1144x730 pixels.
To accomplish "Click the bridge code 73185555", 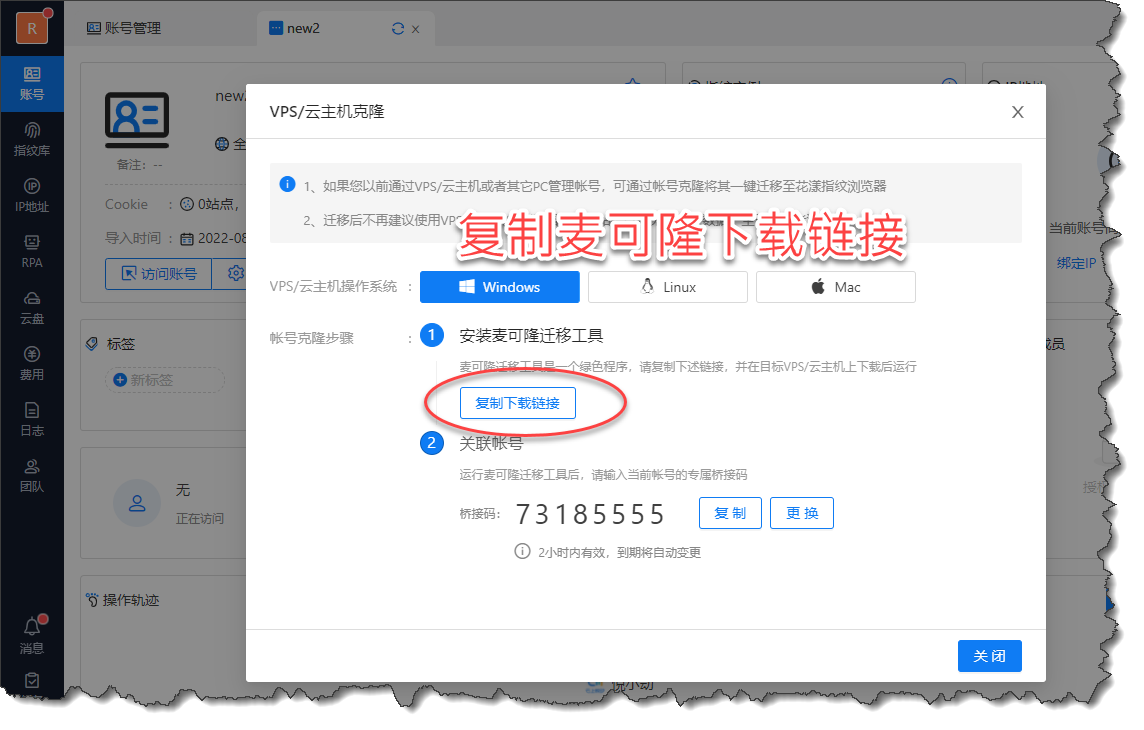I will pyautogui.click(x=590, y=514).
